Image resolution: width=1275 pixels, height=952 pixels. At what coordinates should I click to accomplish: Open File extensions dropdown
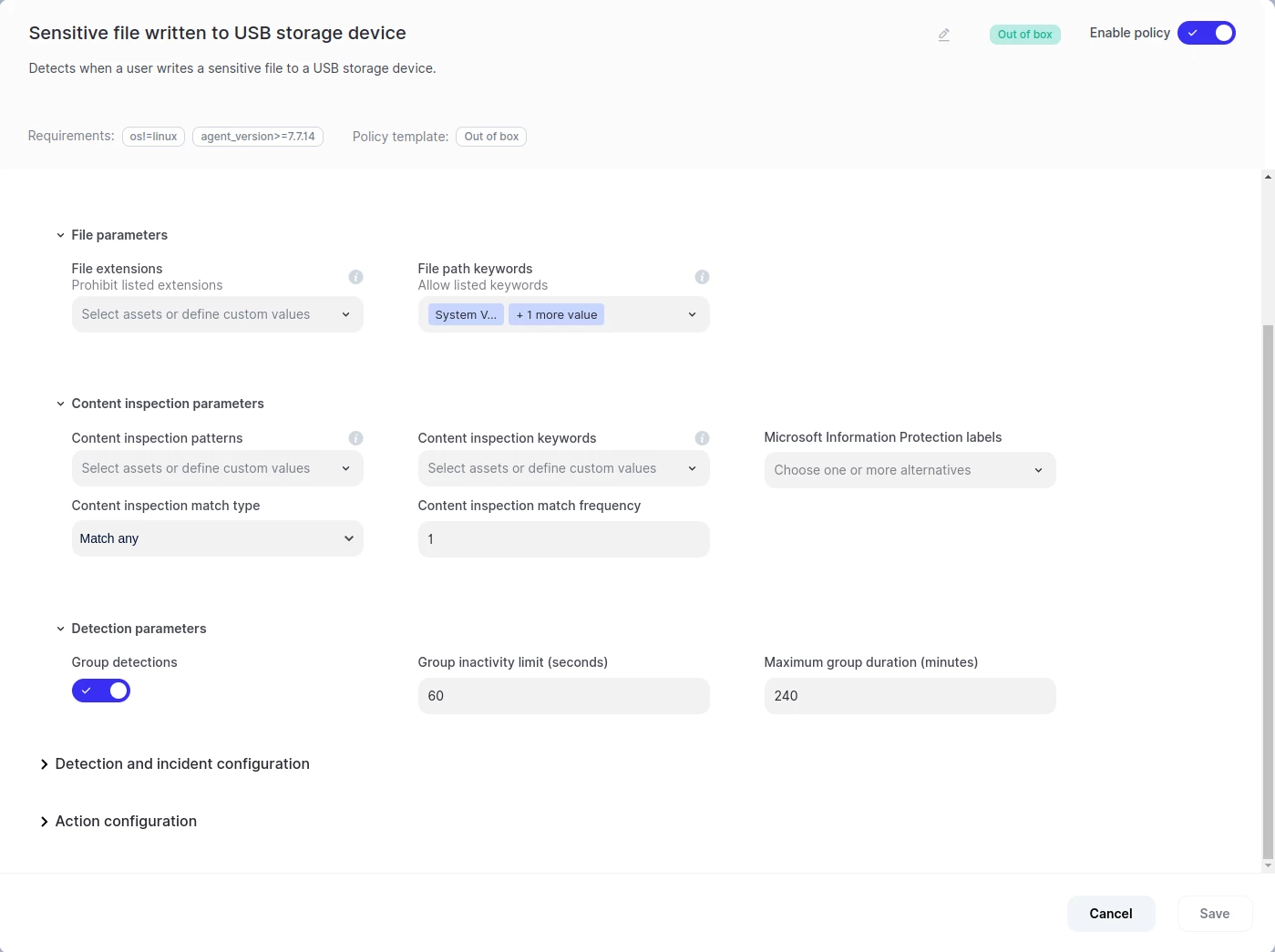[x=217, y=314]
